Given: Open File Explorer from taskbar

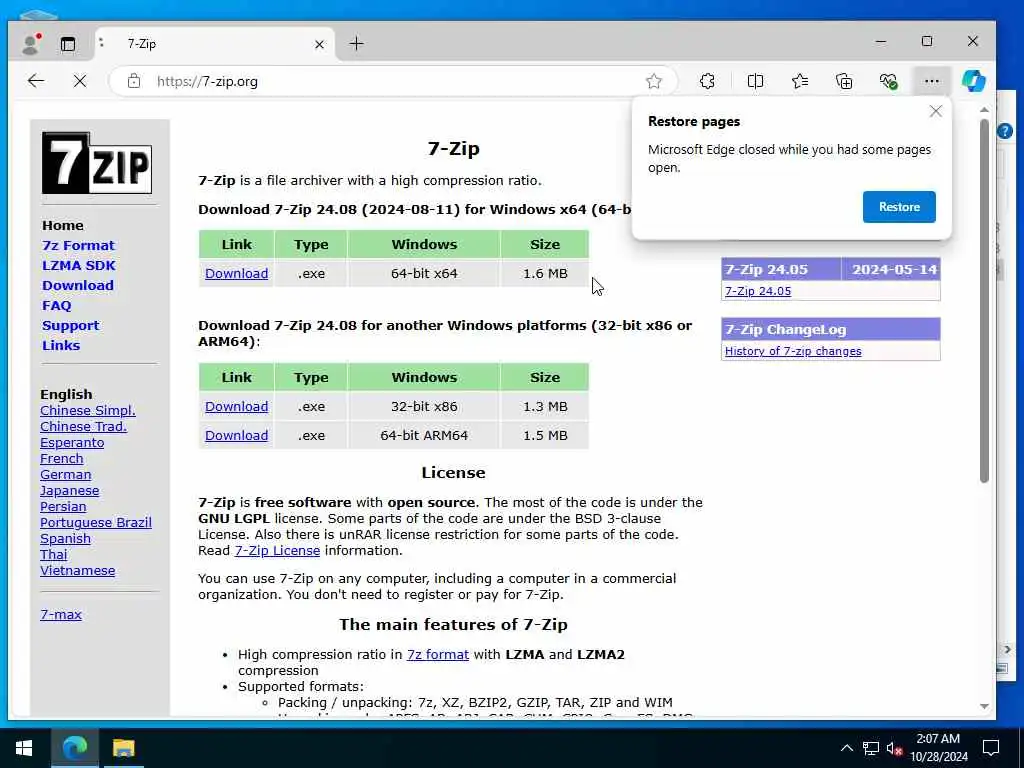Looking at the screenshot, I should [x=123, y=748].
